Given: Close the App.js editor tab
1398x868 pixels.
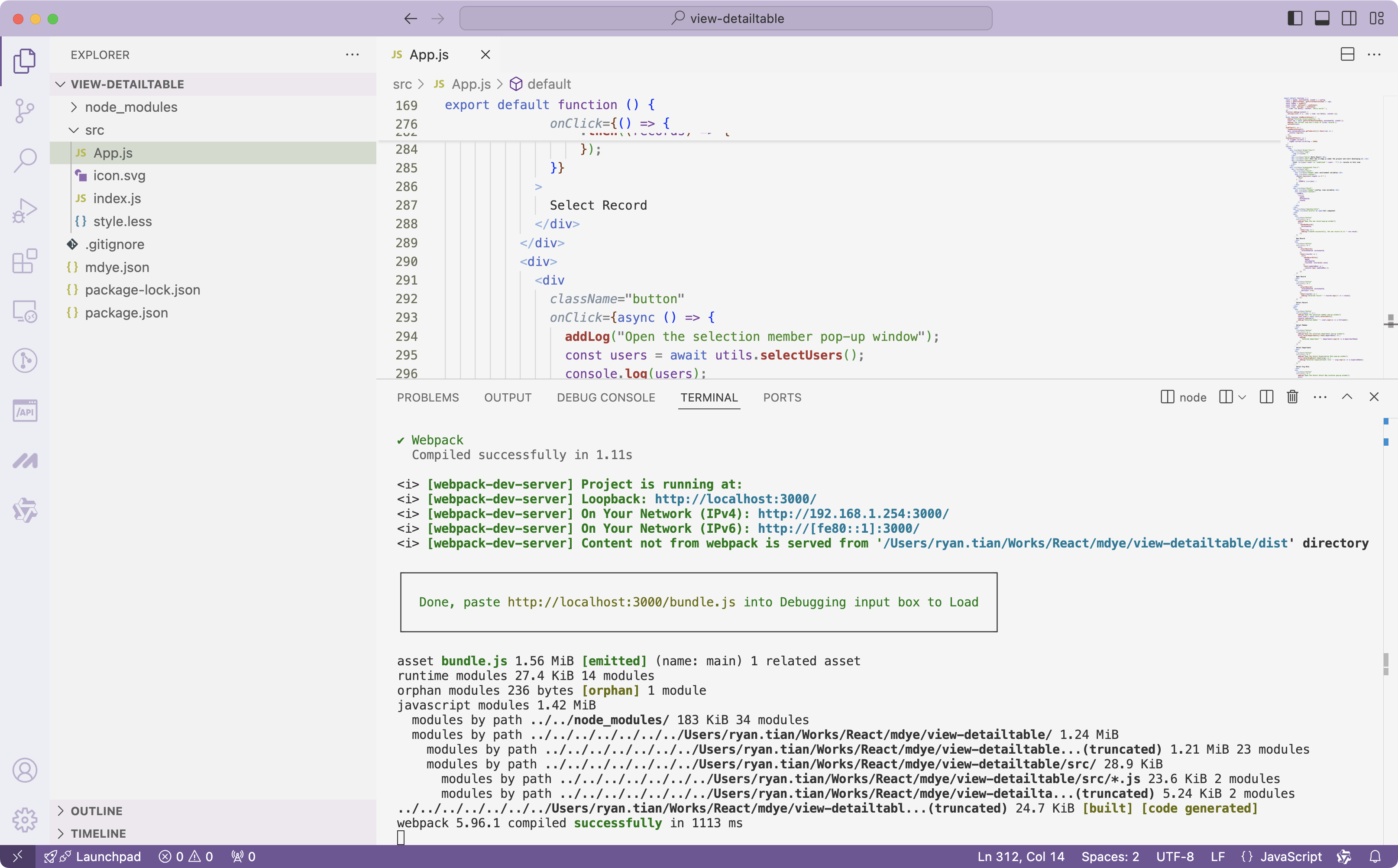Looking at the screenshot, I should [485, 55].
